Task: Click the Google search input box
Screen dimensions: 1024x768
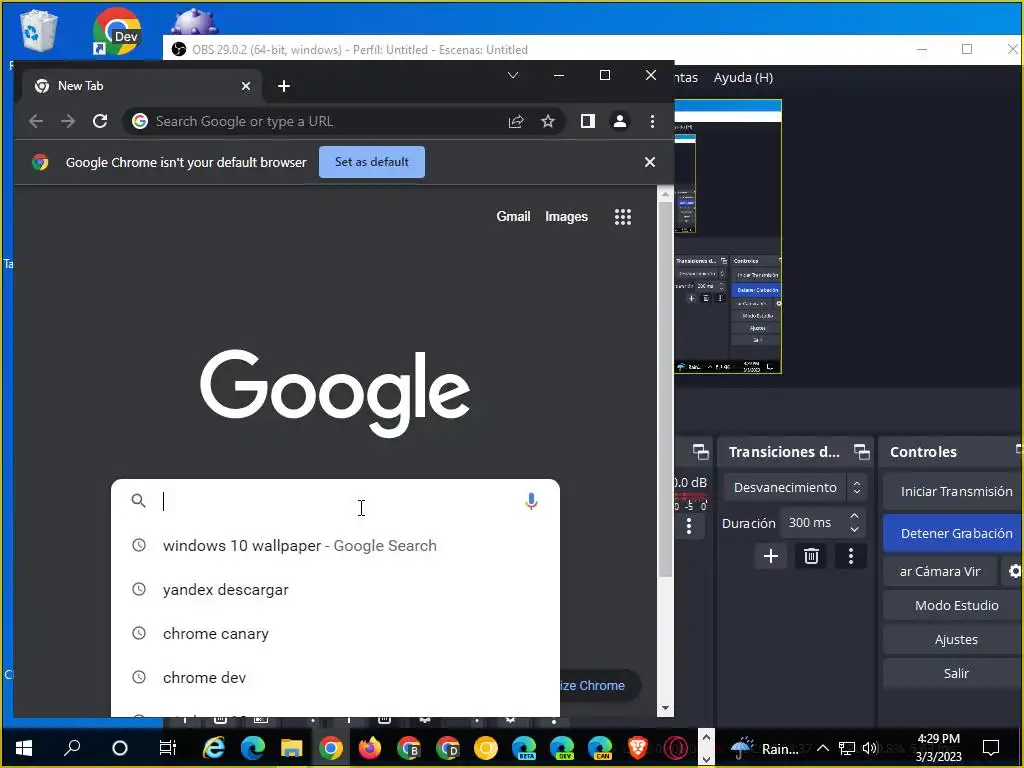Action: (336, 501)
